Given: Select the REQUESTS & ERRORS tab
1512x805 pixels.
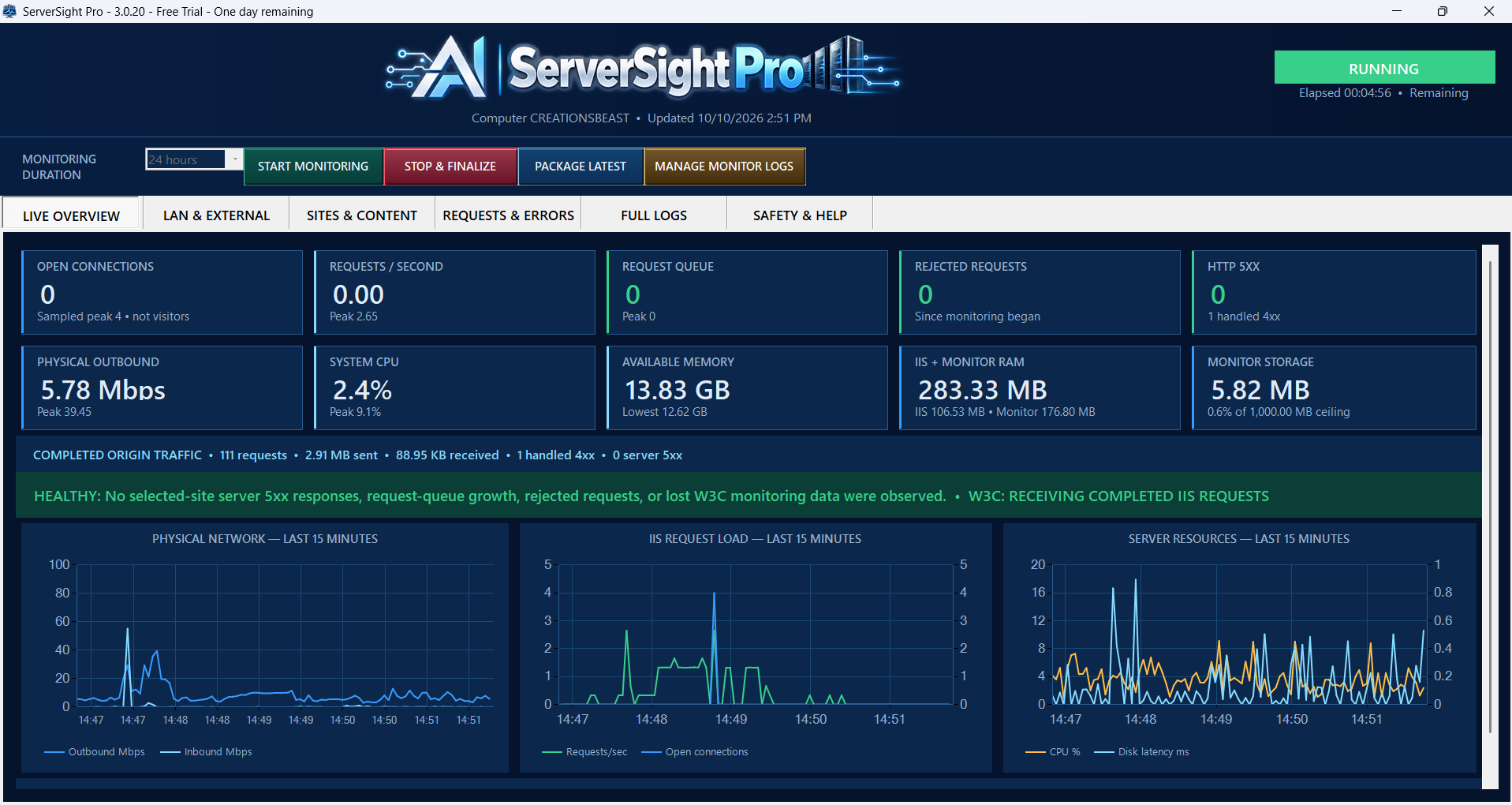Looking at the screenshot, I should pyautogui.click(x=508, y=215).
